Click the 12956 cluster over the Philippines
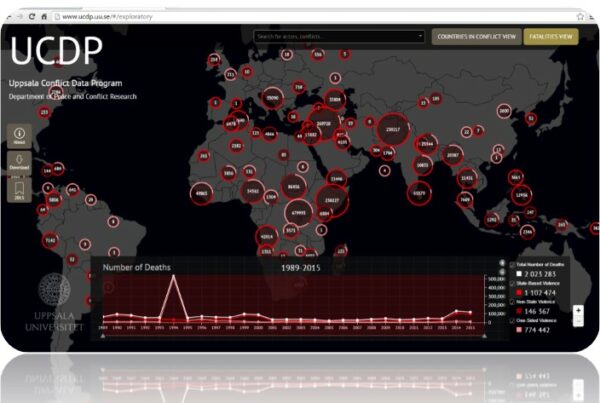The width and height of the screenshot is (600, 403). tap(521, 195)
